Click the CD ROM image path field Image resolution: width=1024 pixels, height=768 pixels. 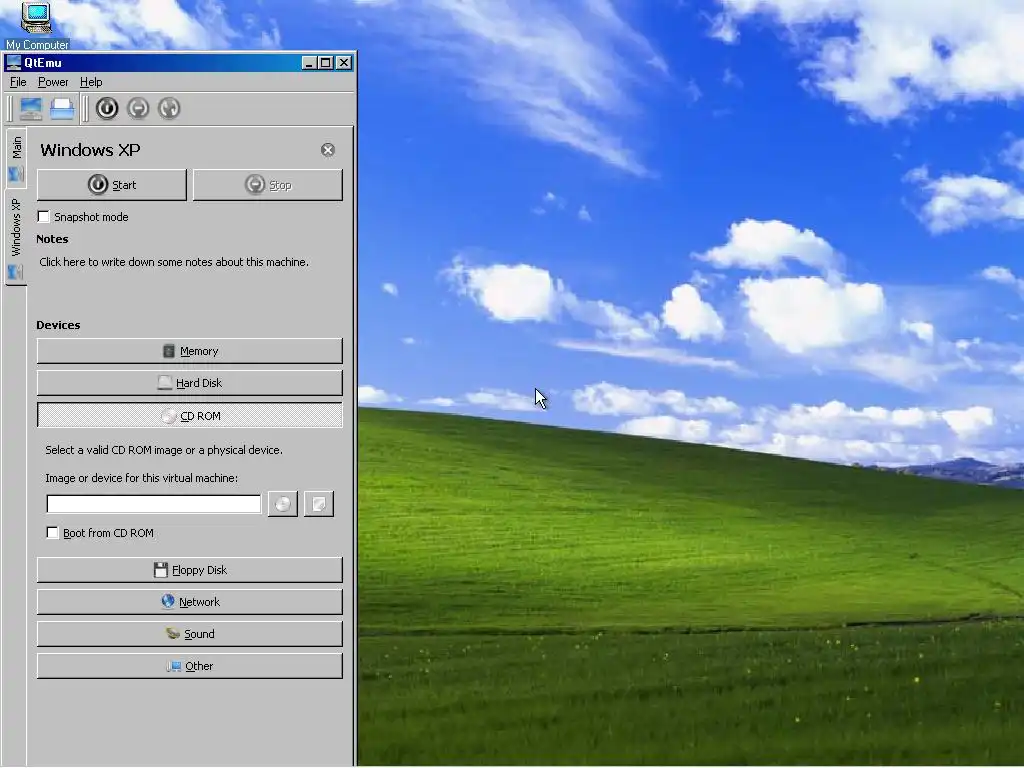coord(153,504)
